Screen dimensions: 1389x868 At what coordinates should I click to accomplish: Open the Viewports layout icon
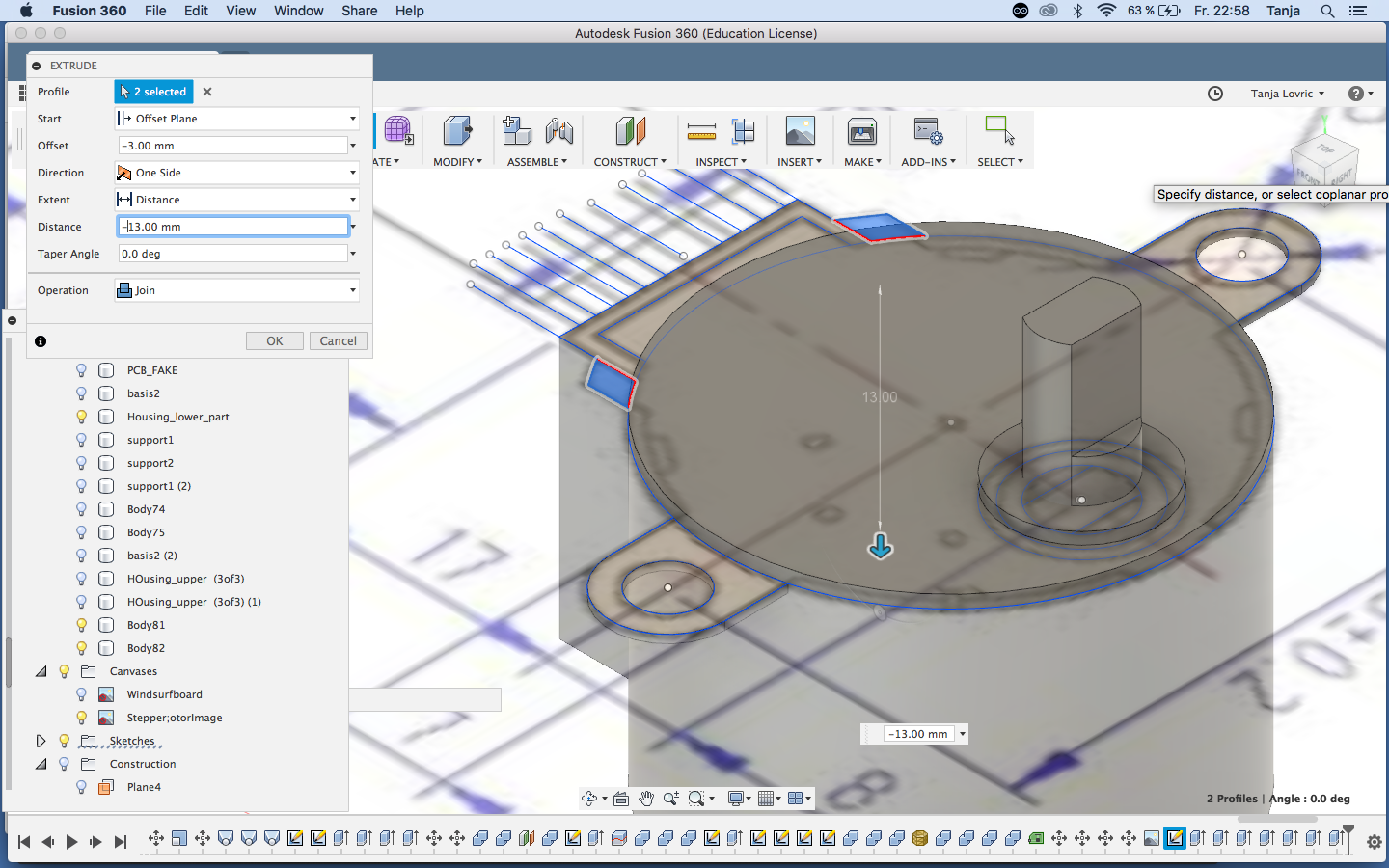point(796,799)
